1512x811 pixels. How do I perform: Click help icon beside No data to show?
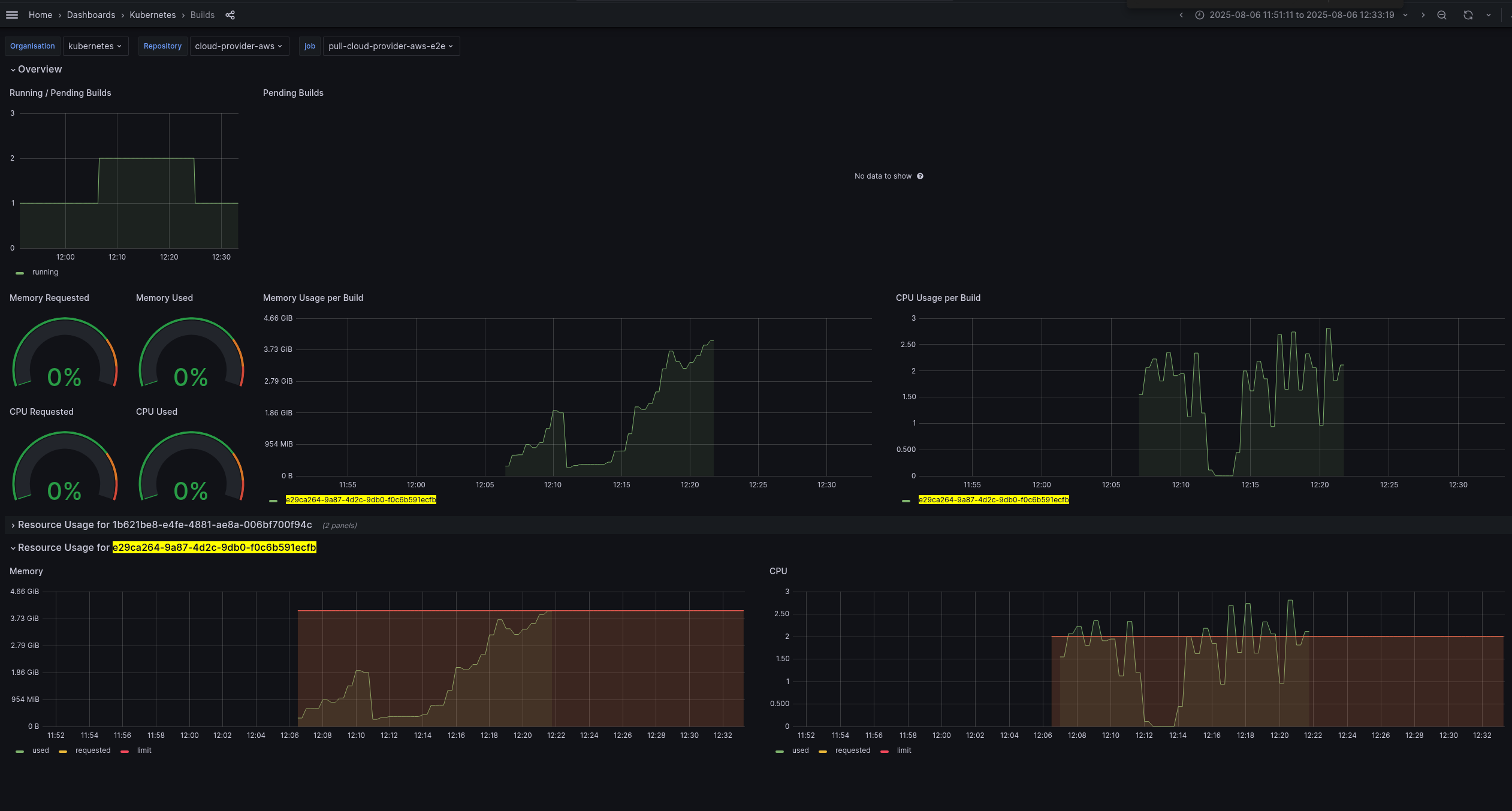point(920,176)
